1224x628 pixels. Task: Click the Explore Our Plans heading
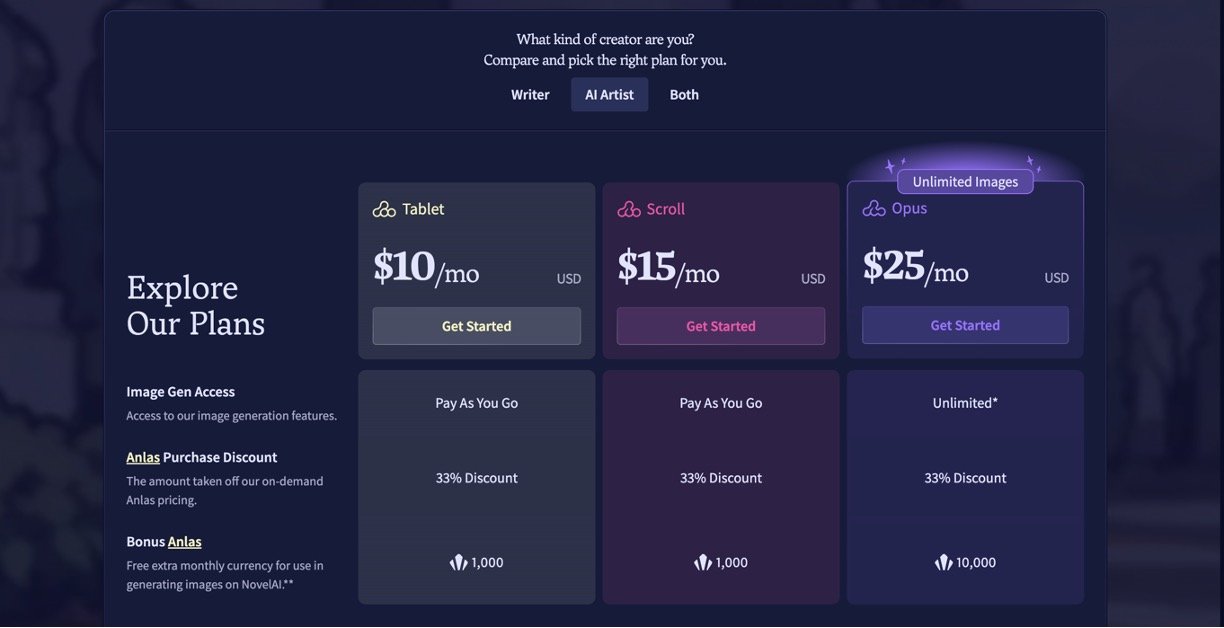tap(196, 305)
